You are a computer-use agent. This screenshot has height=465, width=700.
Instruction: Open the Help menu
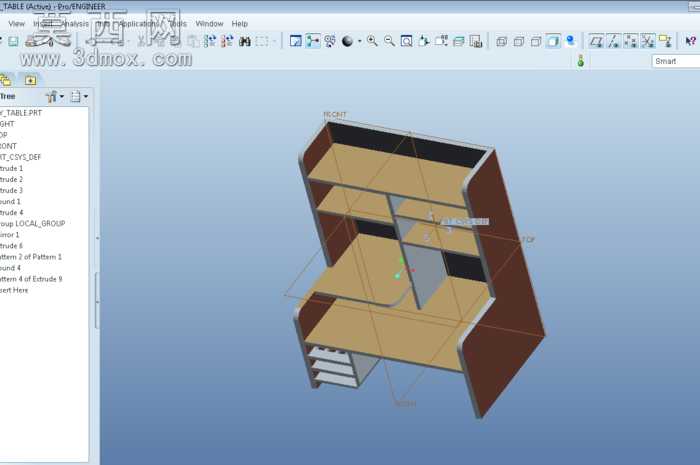pos(239,24)
